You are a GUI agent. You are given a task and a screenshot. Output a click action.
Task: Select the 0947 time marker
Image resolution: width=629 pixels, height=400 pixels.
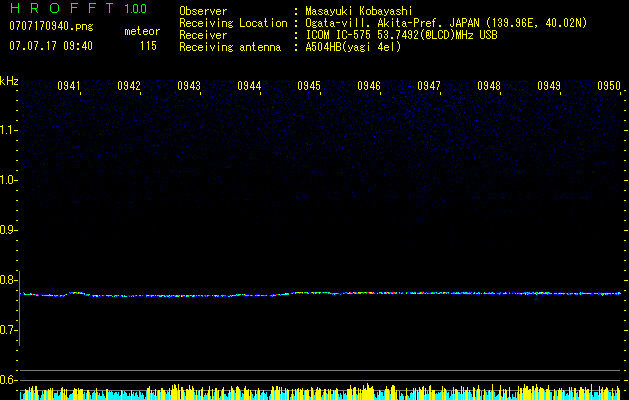[429, 86]
